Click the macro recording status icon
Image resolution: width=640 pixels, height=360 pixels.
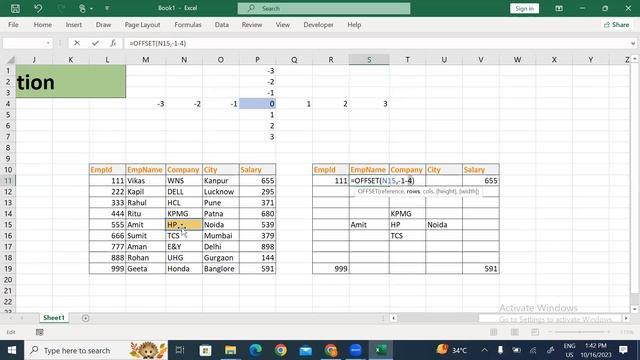(x=40, y=332)
